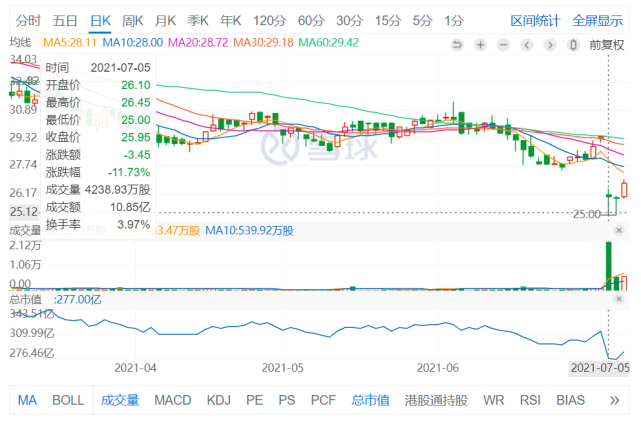Open 区间统计 range statistics
The height and width of the screenshot is (428, 641).
(x=535, y=20)
